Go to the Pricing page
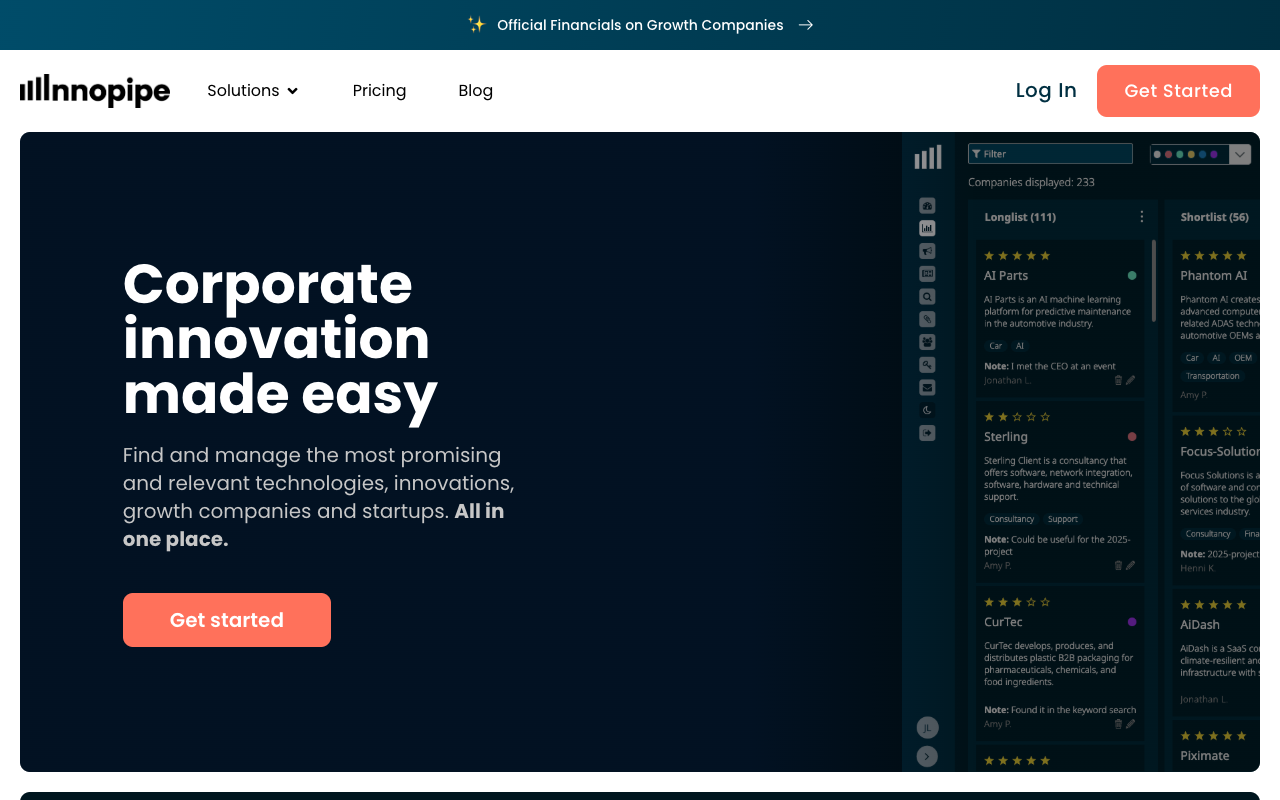This screenshot has height=800, width=1280. tap(379, 90)
